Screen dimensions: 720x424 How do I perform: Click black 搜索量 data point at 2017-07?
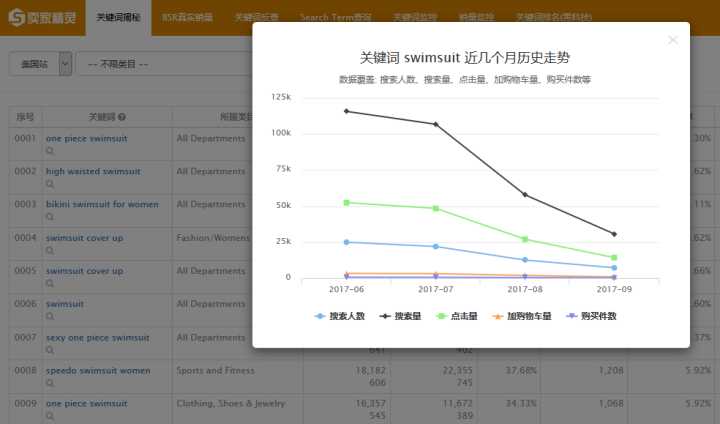436,124
